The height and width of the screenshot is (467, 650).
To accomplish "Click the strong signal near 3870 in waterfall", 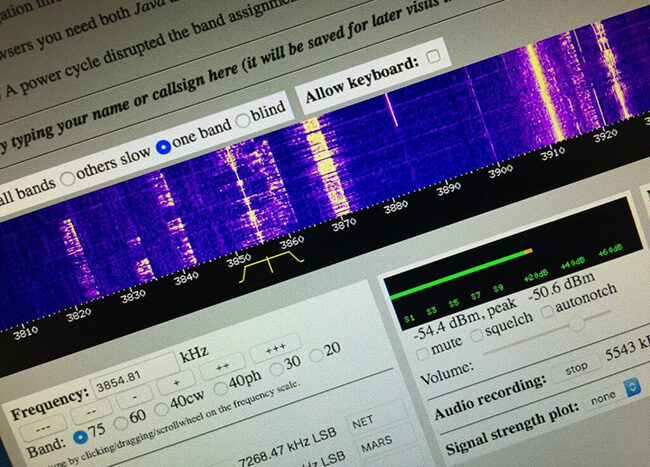I will coord(327,166).
